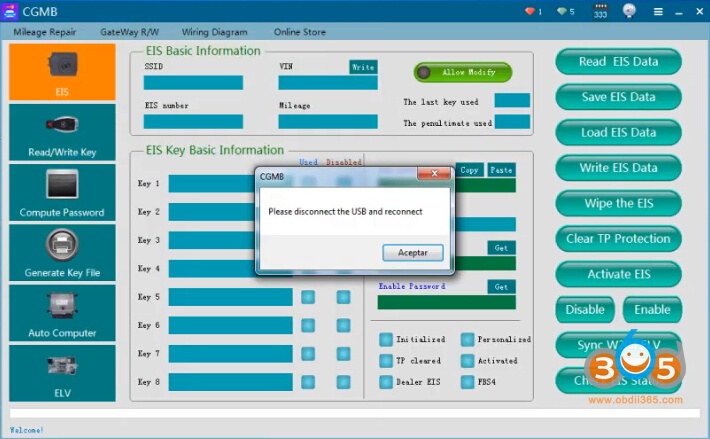The image size is (710, 439).
Task: Toggle the Key 7 Disabled checkbox
Action: [x=343, y=354]
